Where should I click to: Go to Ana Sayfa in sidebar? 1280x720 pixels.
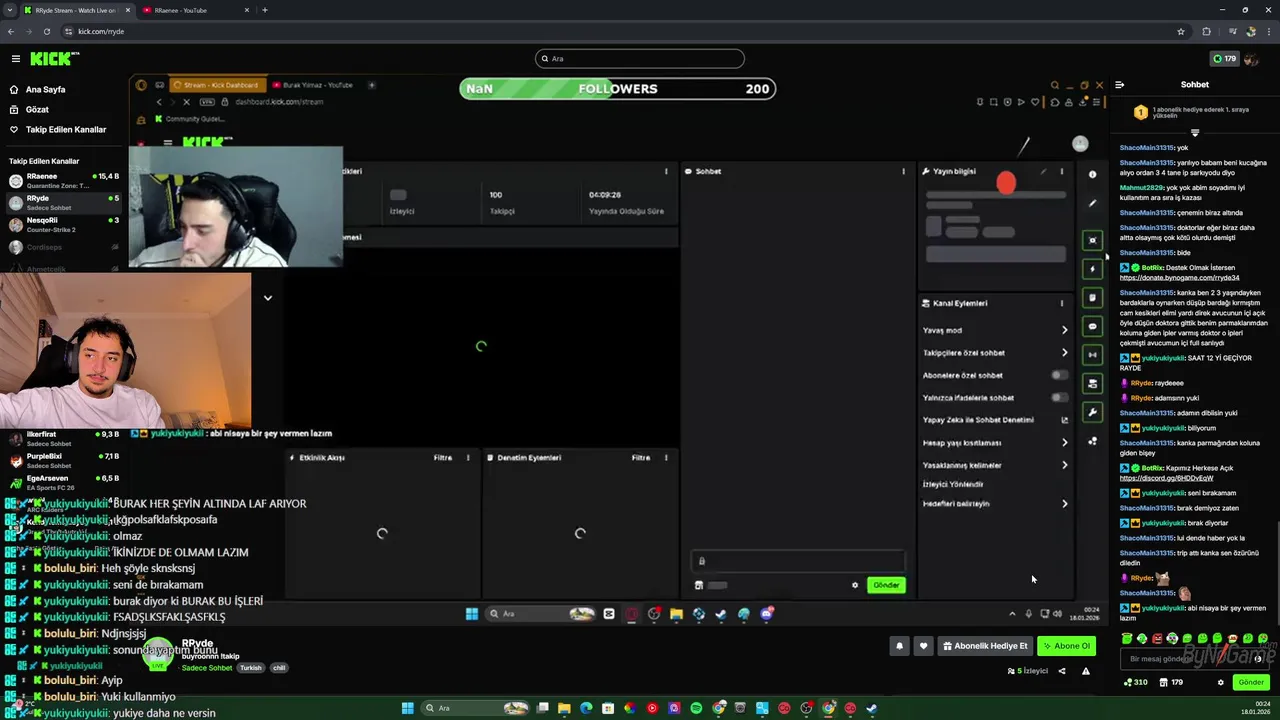[x=45, y=89]
